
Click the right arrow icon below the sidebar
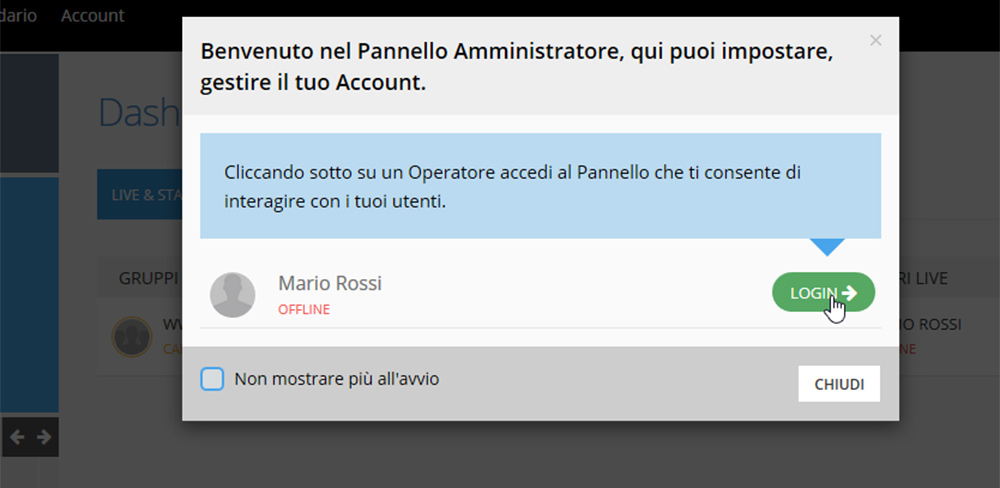44,437
